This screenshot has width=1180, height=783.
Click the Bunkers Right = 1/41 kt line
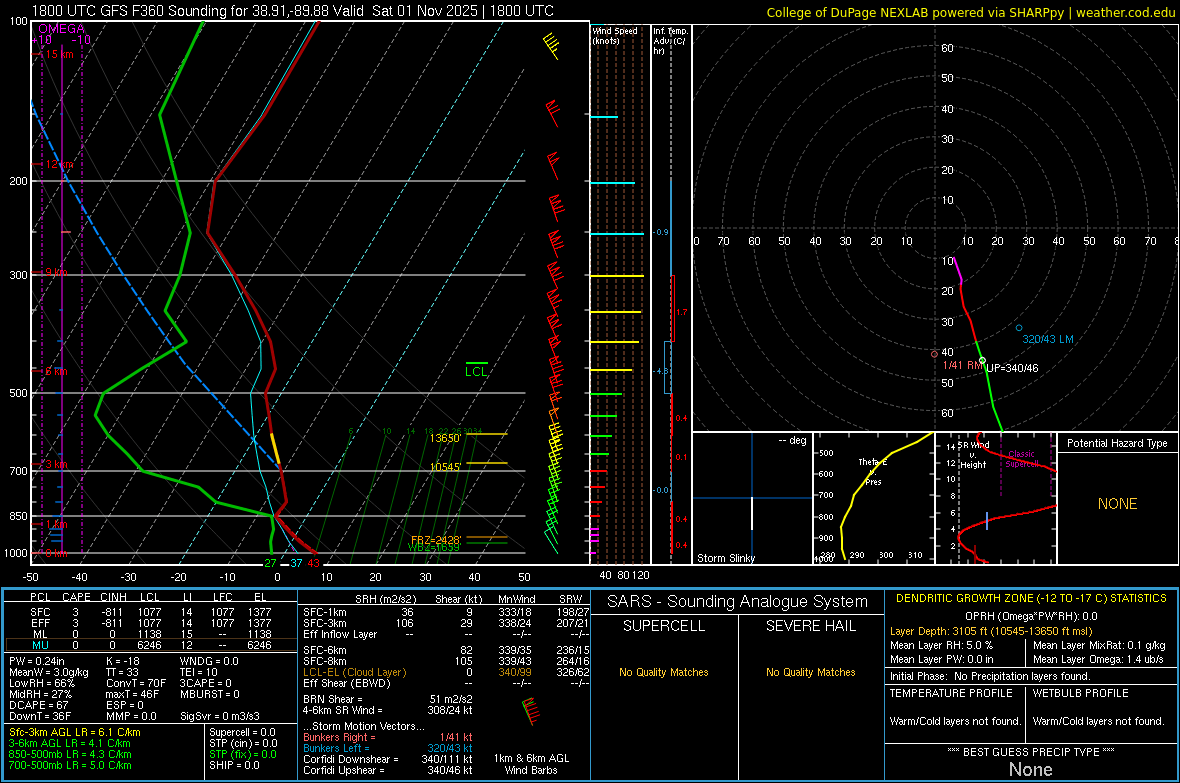pos(388,737)
